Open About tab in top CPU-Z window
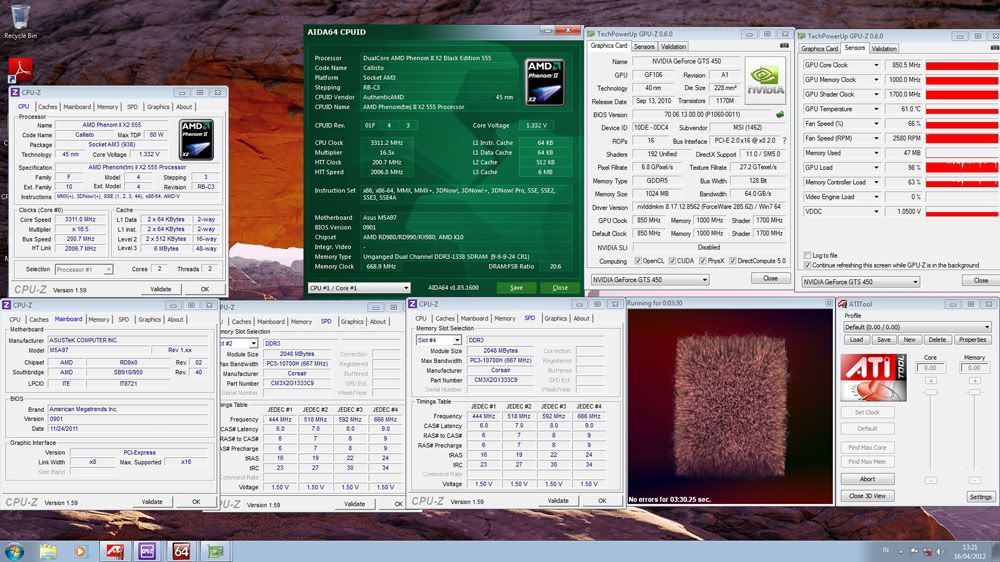The height and width of the screenshot is (562, 1000). tap(184, 107)
